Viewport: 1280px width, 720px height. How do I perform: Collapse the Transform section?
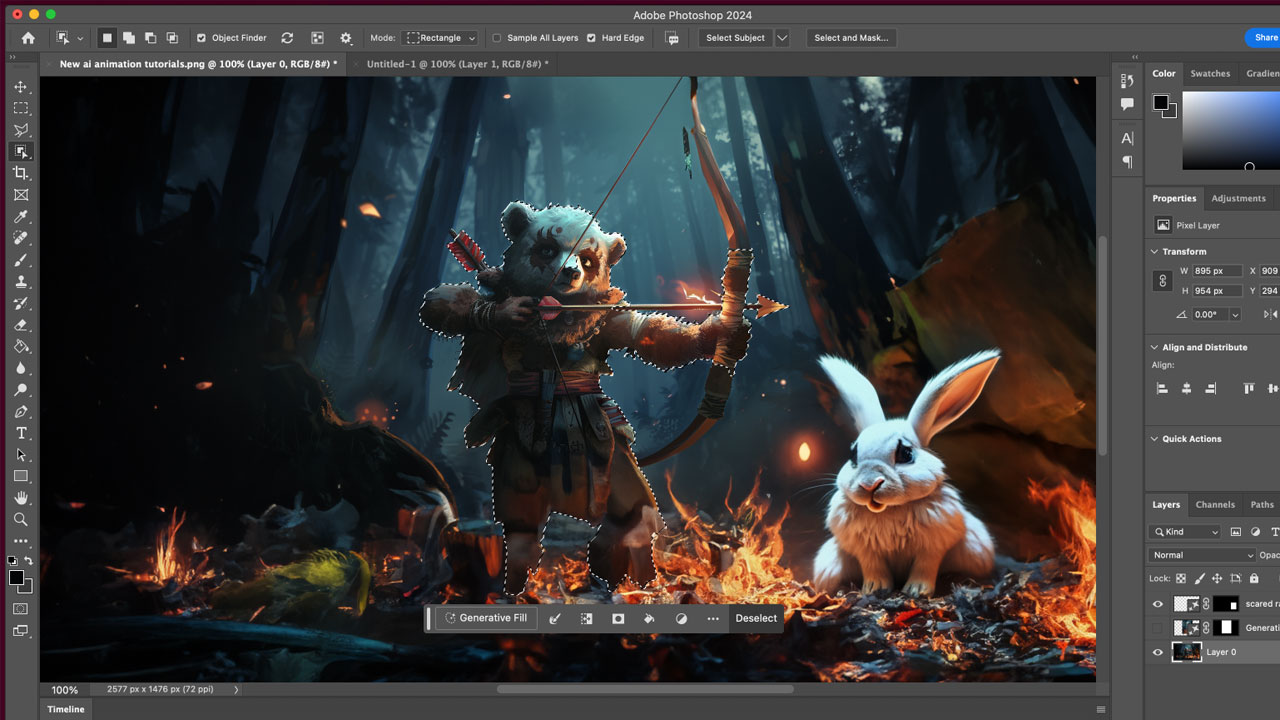coord(1154,252)
